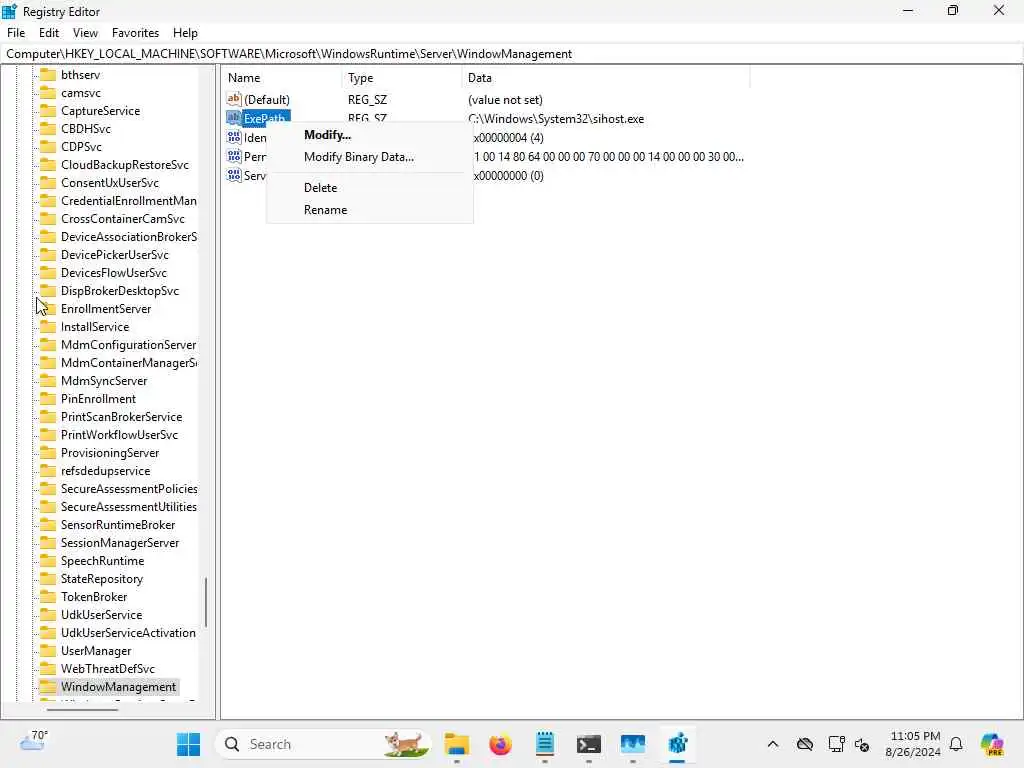Open the Favorites menu

(135, 33)
